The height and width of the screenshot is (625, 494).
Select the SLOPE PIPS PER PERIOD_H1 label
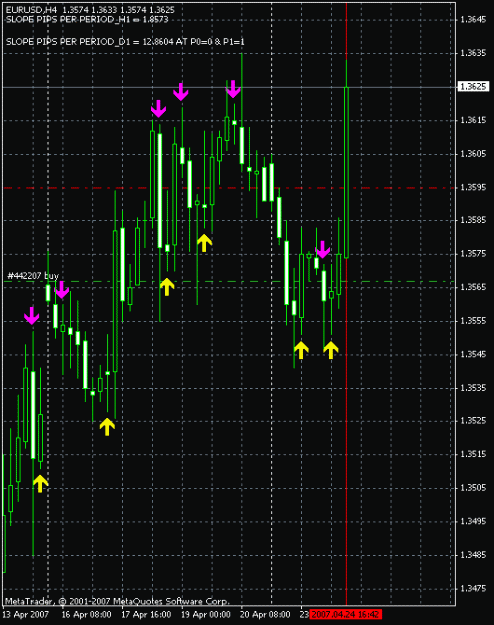[x=87, y=20]
